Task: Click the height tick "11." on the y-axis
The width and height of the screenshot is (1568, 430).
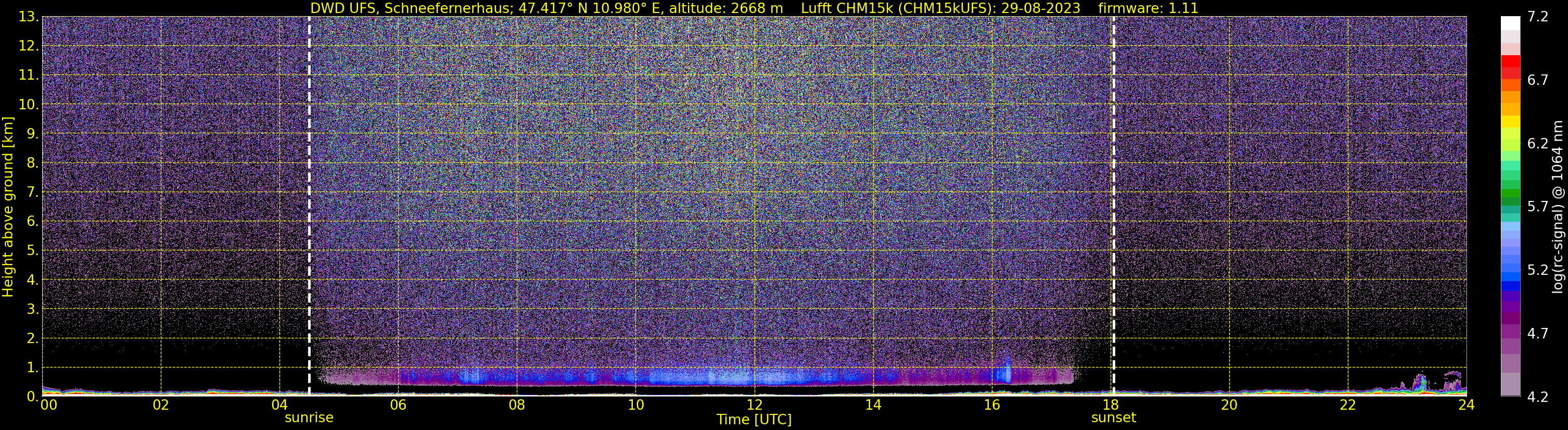Action: coord(28,75)
